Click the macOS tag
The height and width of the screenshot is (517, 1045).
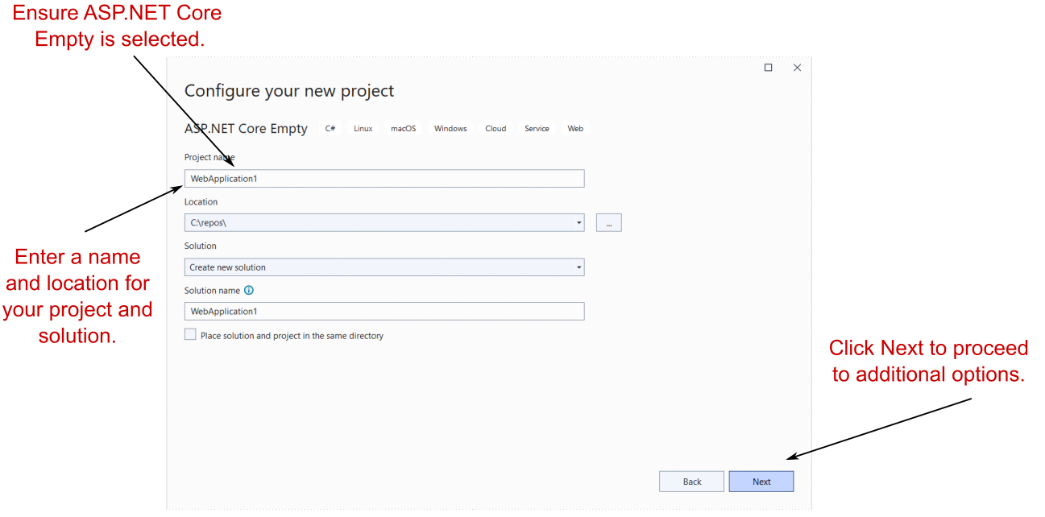(x=403, y=129)
